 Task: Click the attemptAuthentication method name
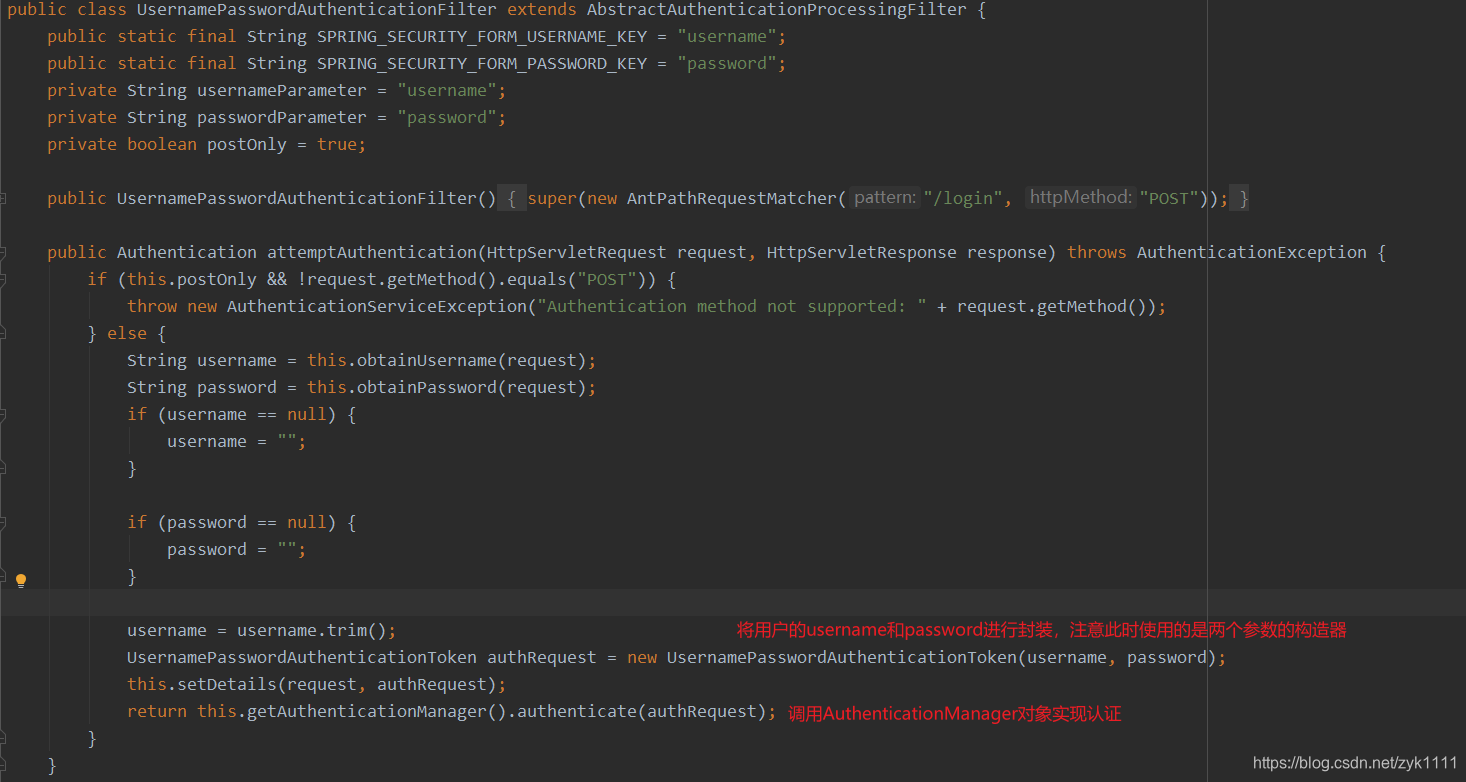372,252
